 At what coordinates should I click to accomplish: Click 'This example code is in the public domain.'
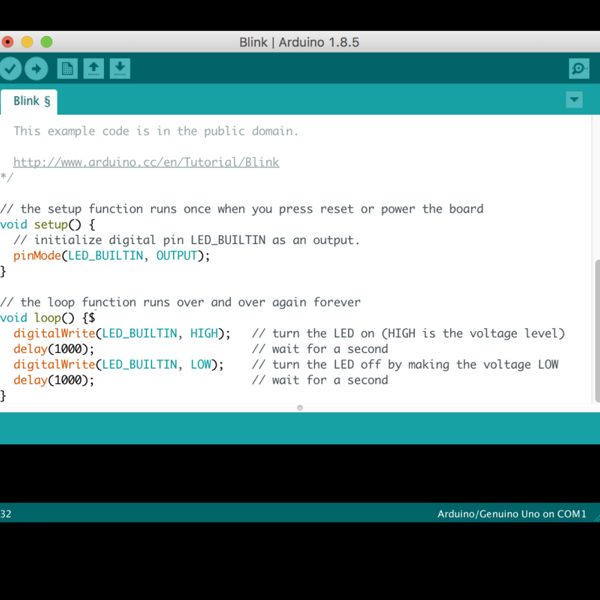coord(156,131)
